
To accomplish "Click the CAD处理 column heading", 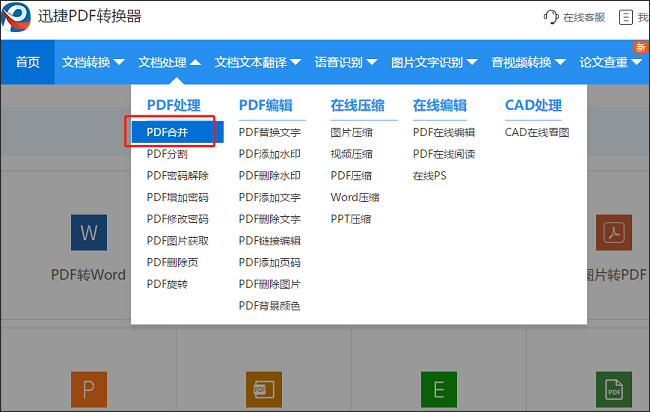I will point(534,105).
